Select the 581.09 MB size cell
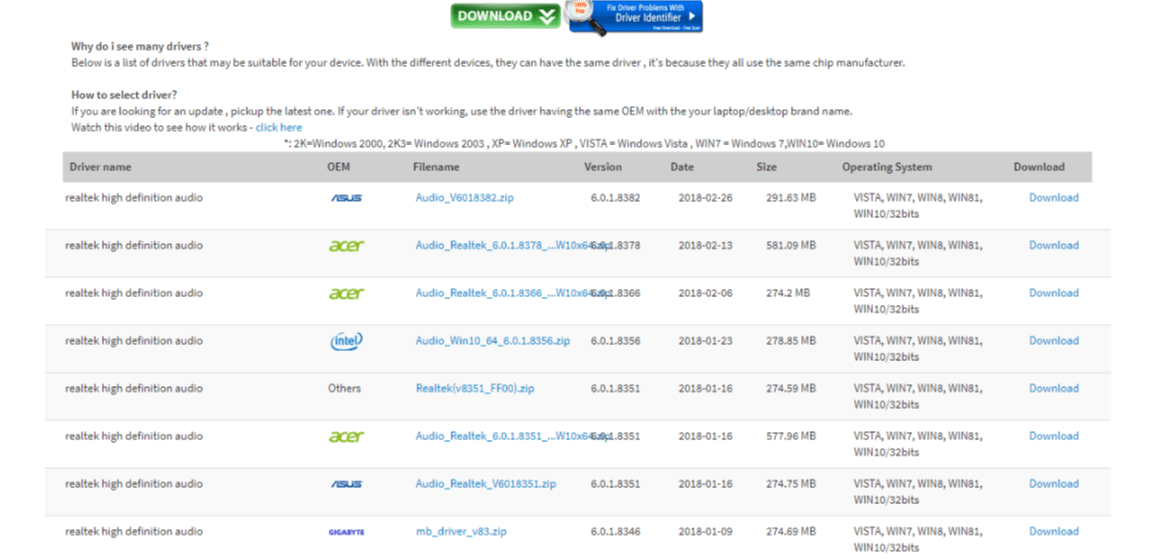The height and width of the screenshot is (559, 1151). click(x=791, y=245)
